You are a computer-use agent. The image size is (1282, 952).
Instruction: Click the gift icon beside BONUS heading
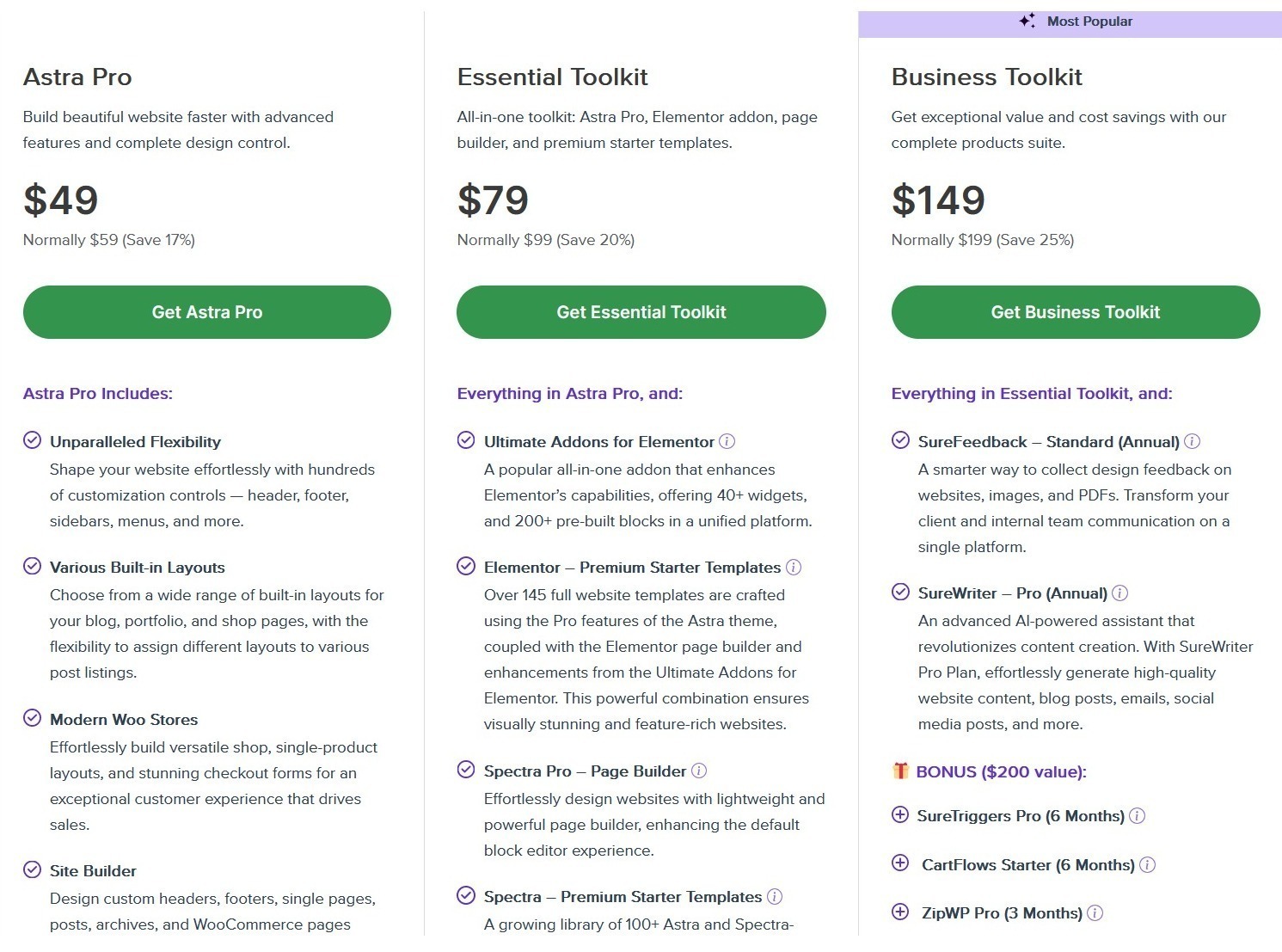coord(900,771)
